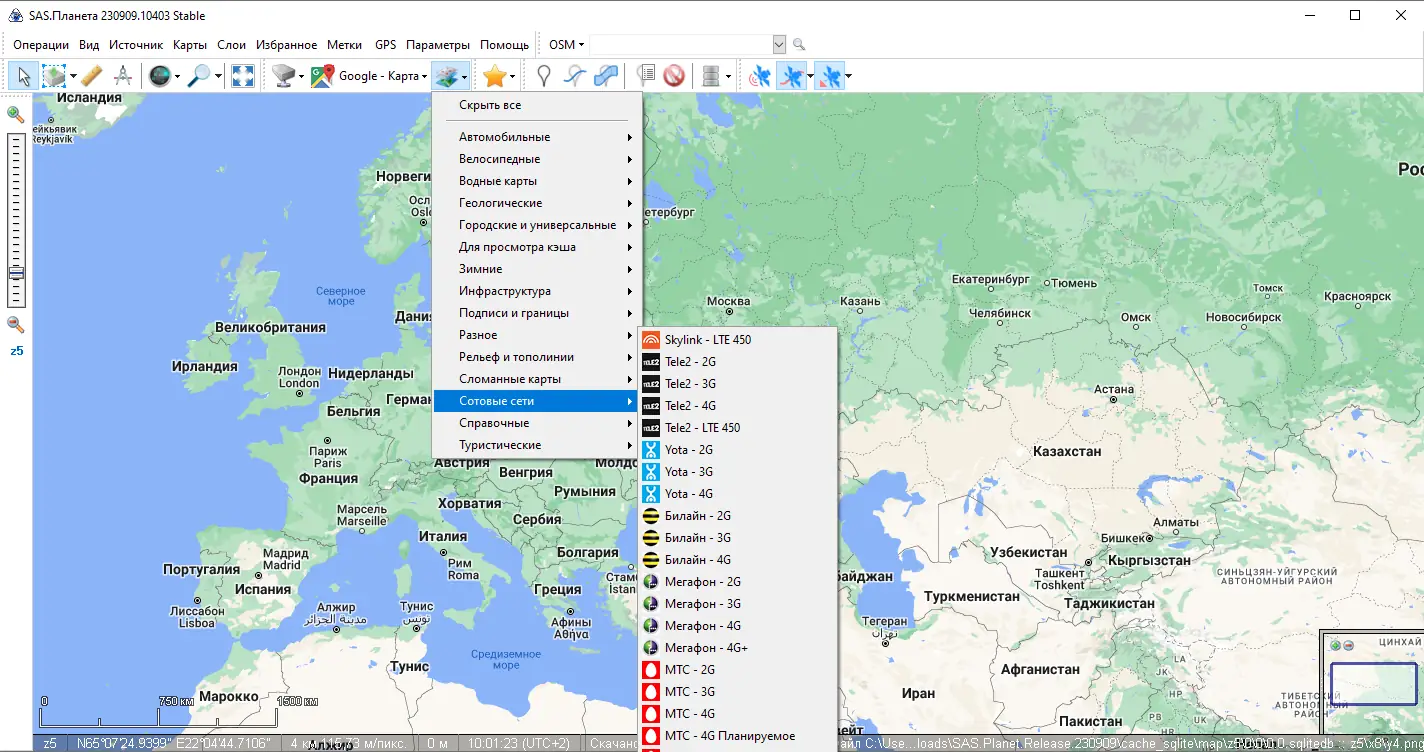The height and width of the screenshot is (752, 1424).
Task: Zoom out with the minus magnifier
Action: pos(15,324)
